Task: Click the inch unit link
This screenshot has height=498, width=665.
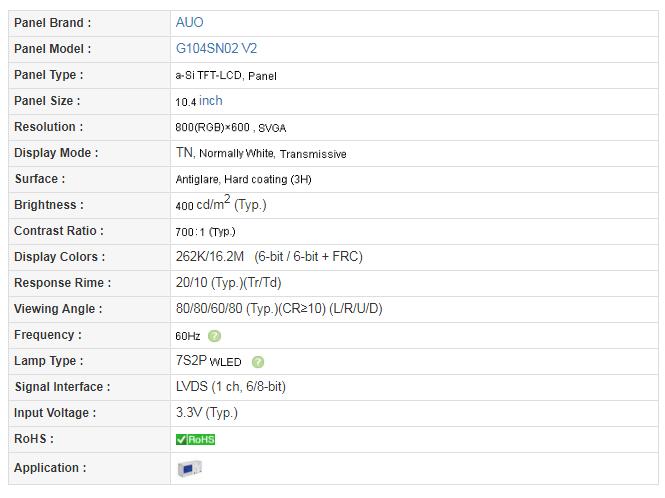Action: (x=211, y=101)
